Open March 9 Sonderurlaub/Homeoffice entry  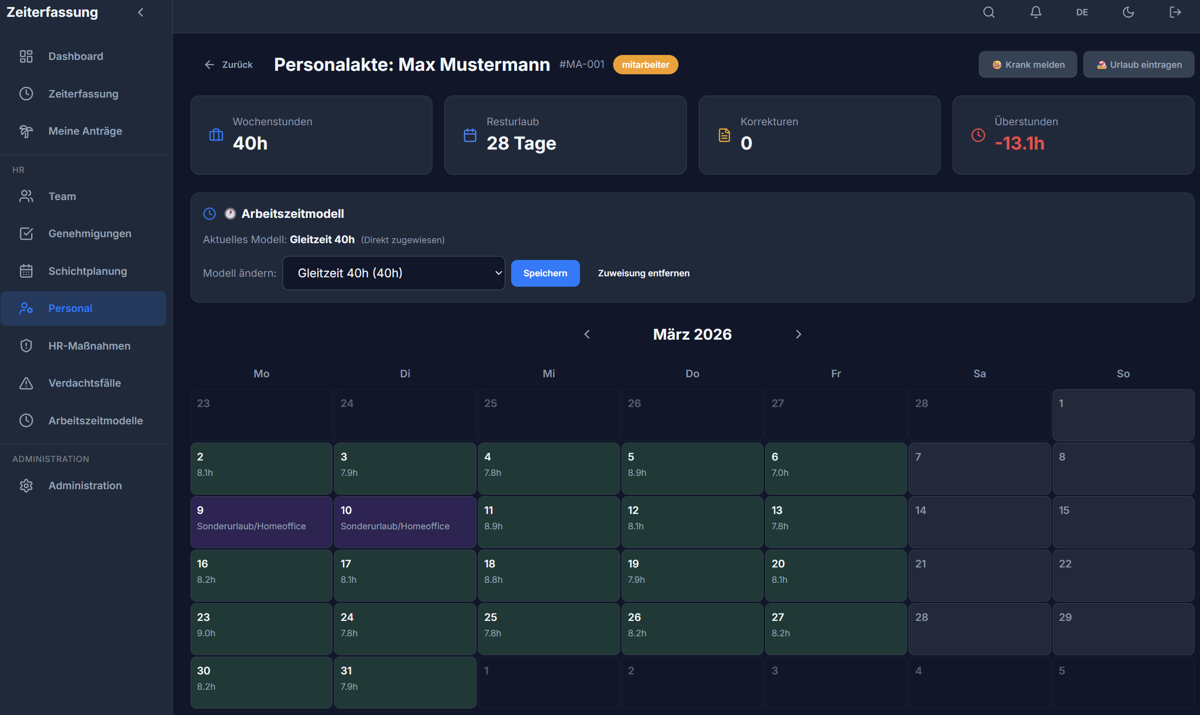click(261, 522)
